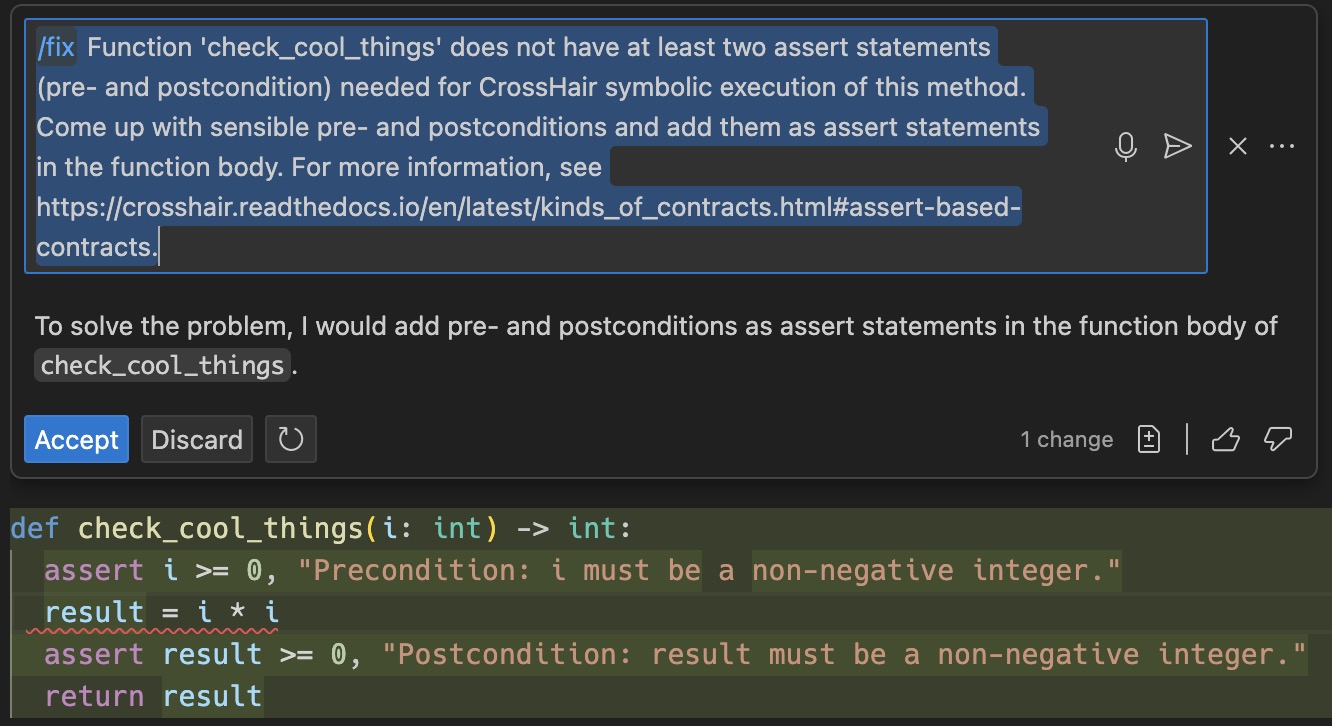The height and width of the screenshot is (726, 1332).
Task: Mark response unhelpful with thumbs down
Action: pos(1279,439)
